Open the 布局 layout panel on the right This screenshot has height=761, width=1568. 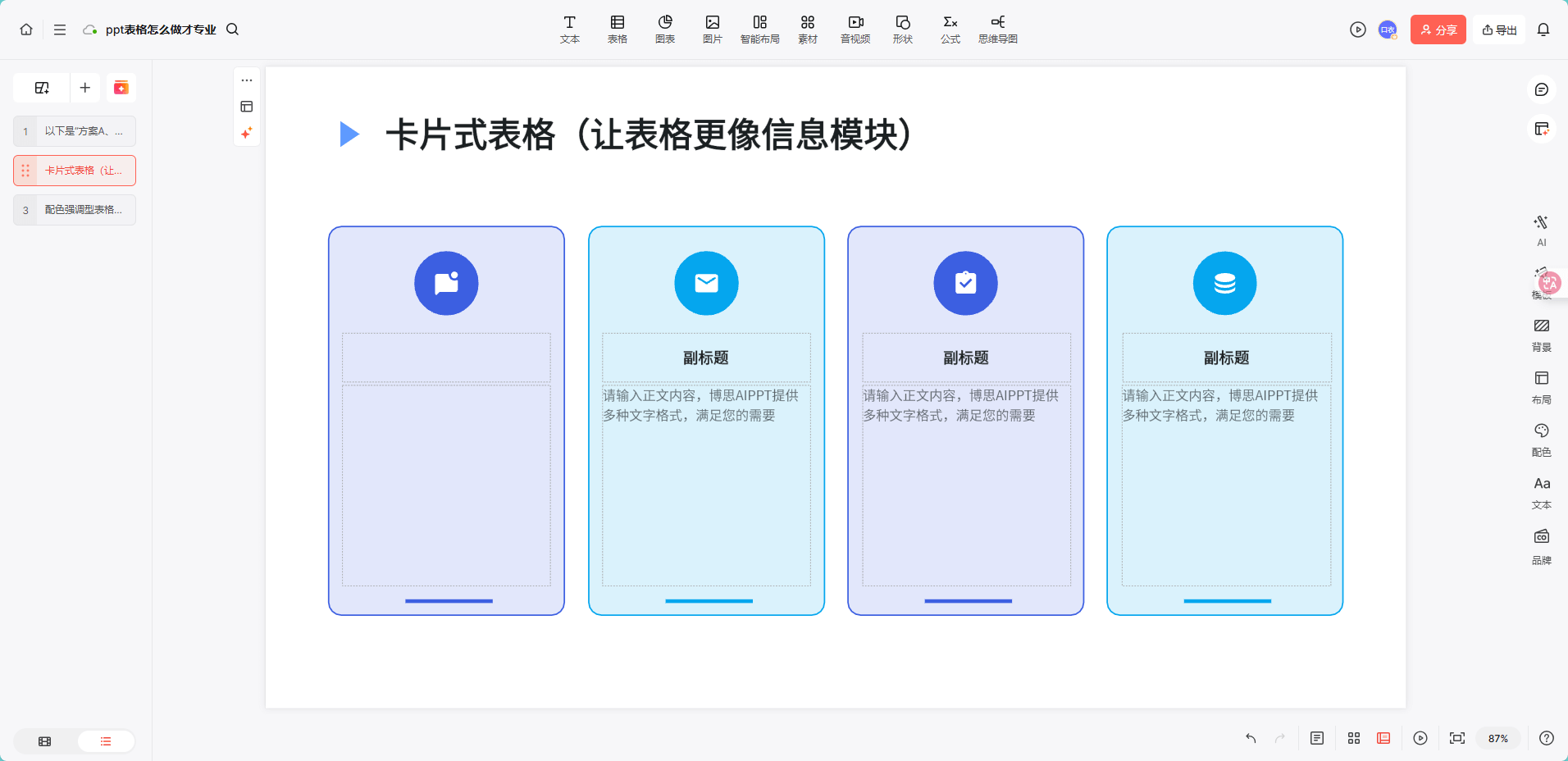[x=1541, y=385]
